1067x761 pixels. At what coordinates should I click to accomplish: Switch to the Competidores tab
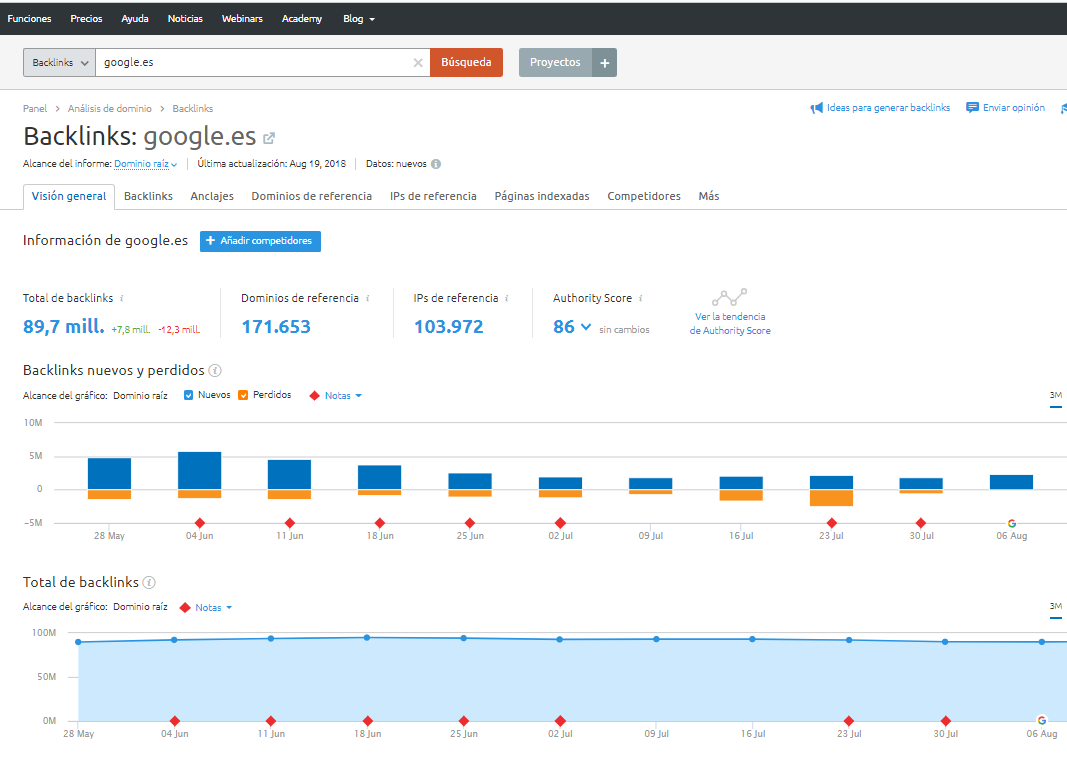click(644, 196)
